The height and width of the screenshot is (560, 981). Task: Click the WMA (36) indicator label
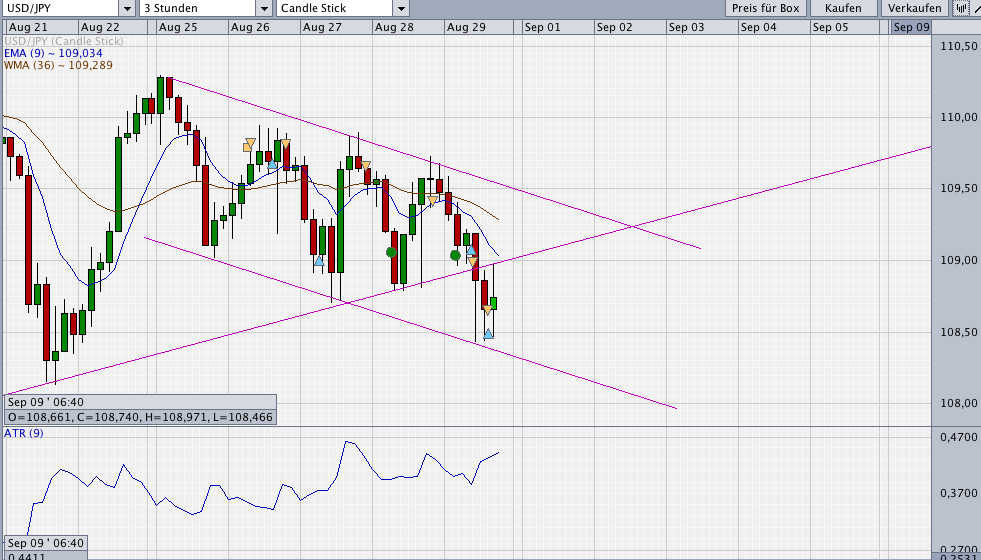click(58, 64)
